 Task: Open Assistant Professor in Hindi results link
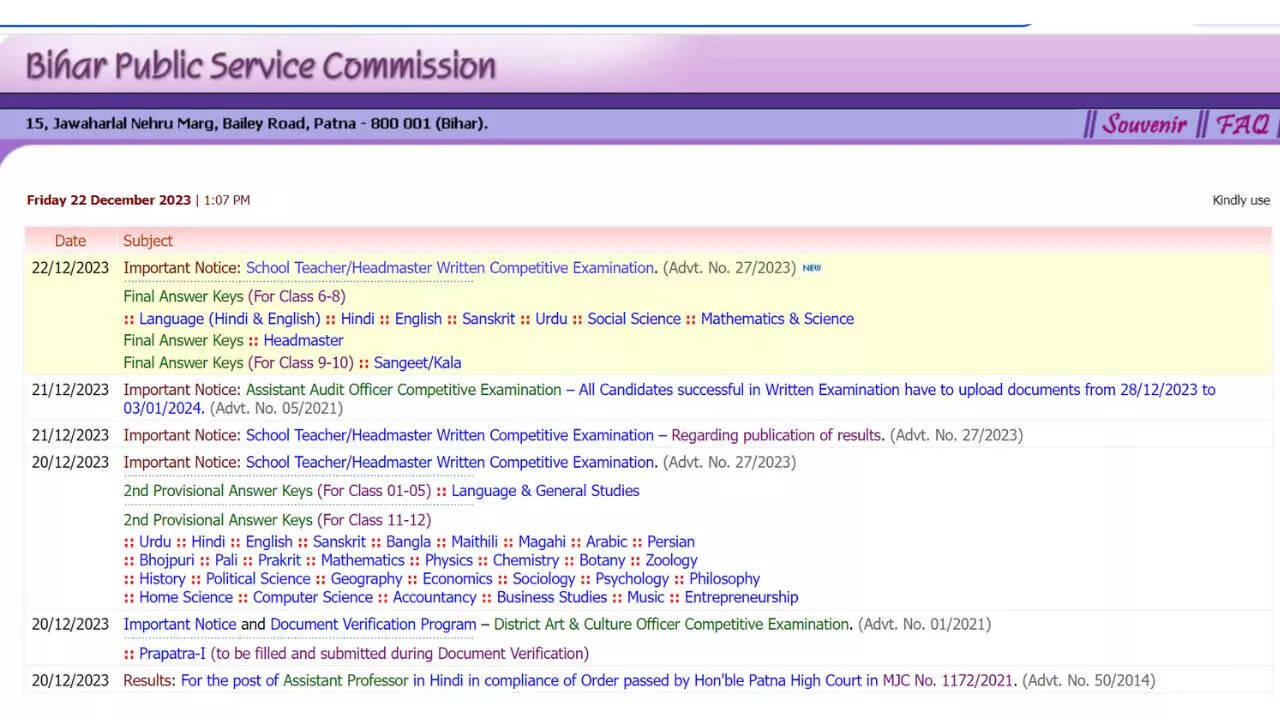coord(598,680)
